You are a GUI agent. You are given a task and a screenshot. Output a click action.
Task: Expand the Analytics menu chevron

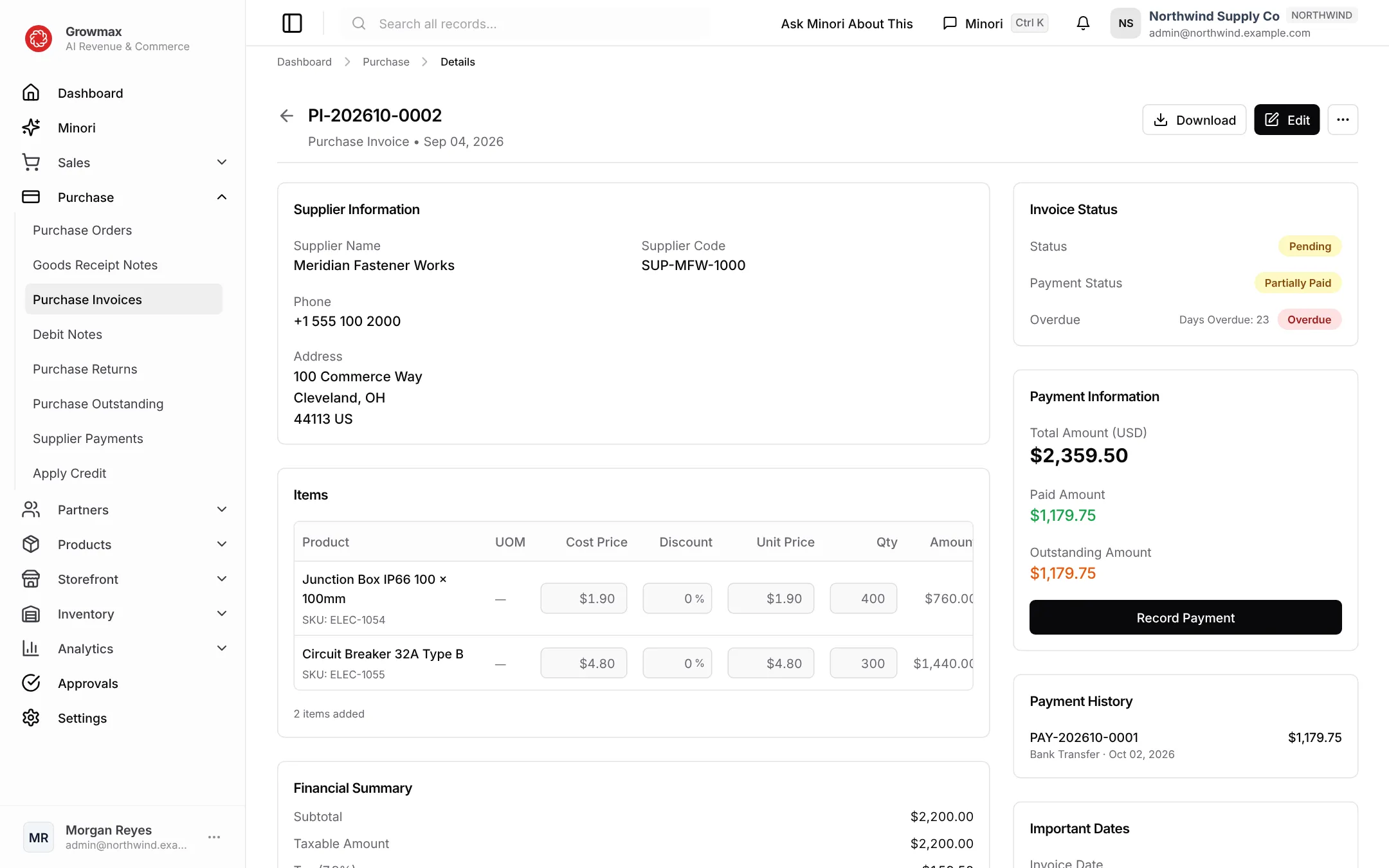pos(222,649)
